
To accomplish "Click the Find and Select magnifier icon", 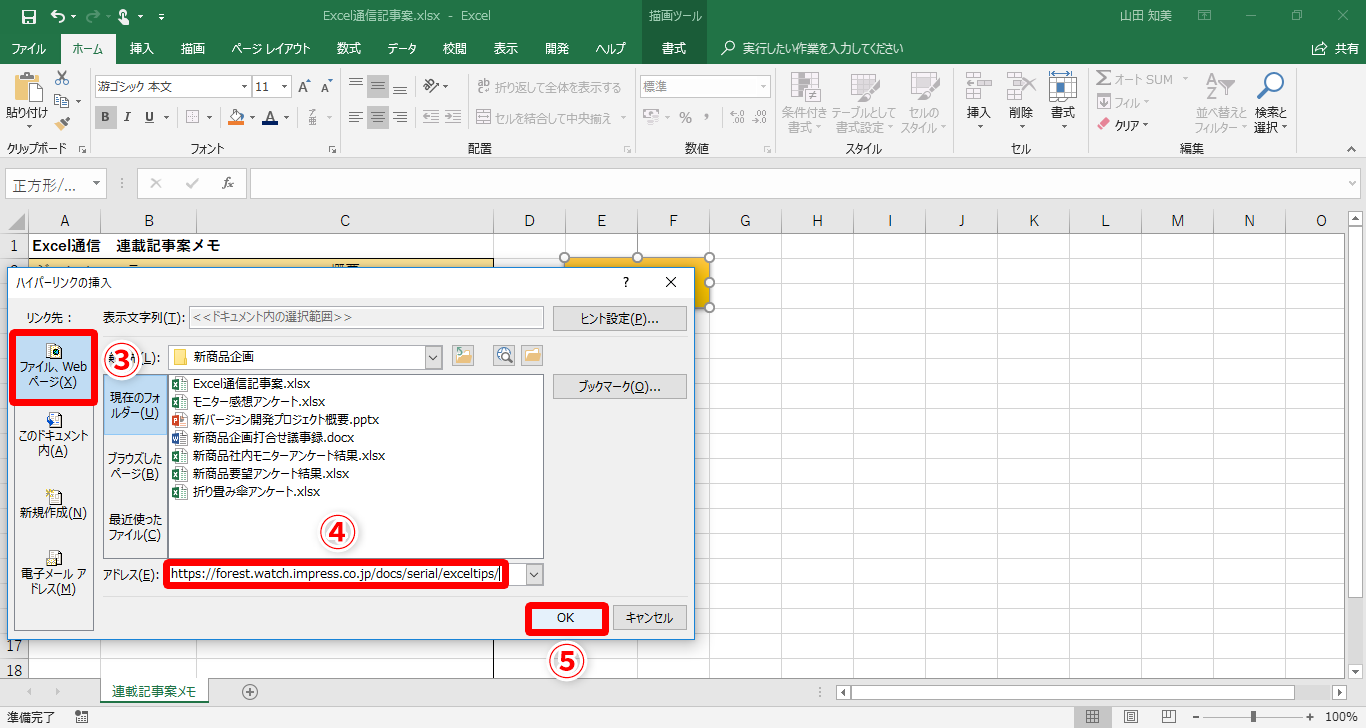I will coord(1269,87).
